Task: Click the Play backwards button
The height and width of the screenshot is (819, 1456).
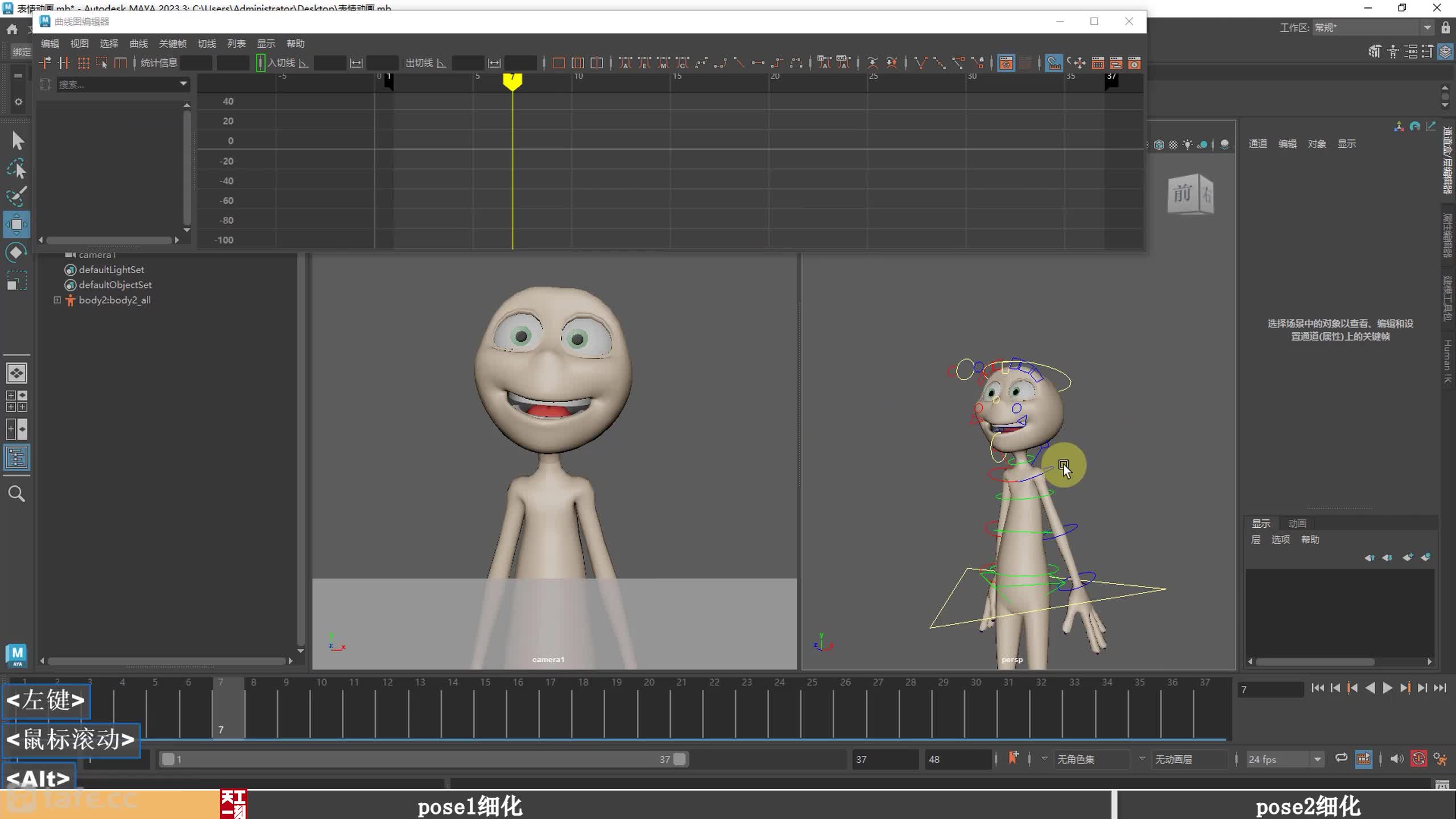Action: click(x=1370, y=688)
